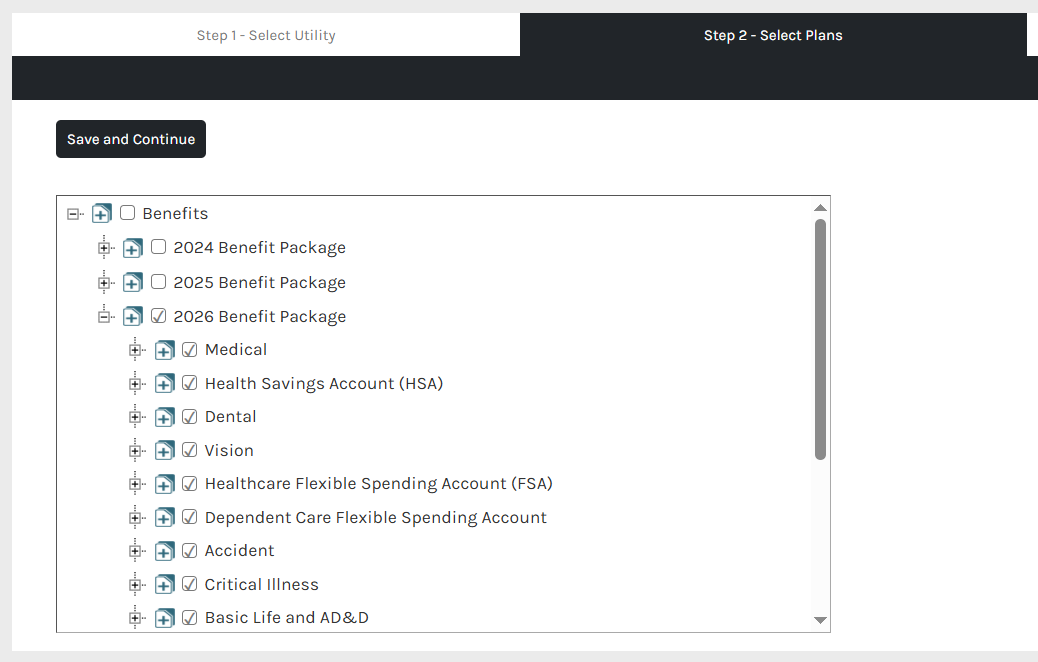The width and height of the screenshot is (1038, 662).
Task: Expand the Dental tree node
Action: (x=135, y=417)
